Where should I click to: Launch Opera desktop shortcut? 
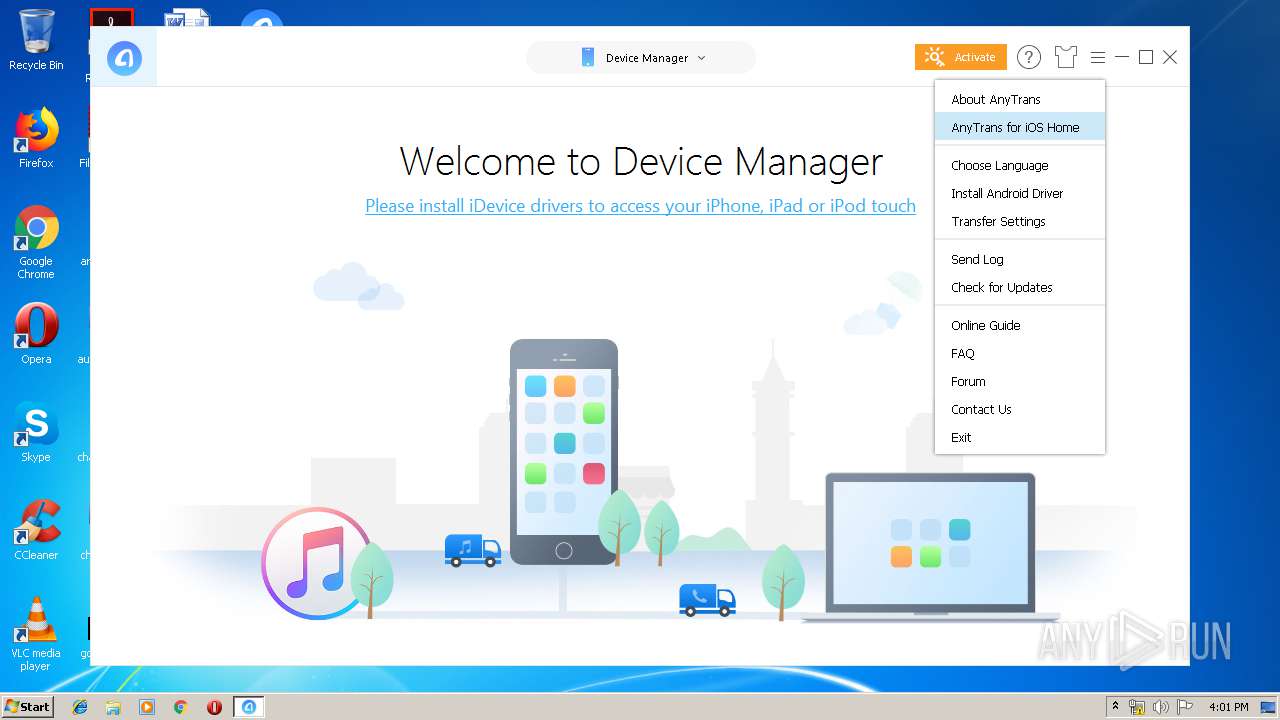pyautogui.click(x=36, y=334)
